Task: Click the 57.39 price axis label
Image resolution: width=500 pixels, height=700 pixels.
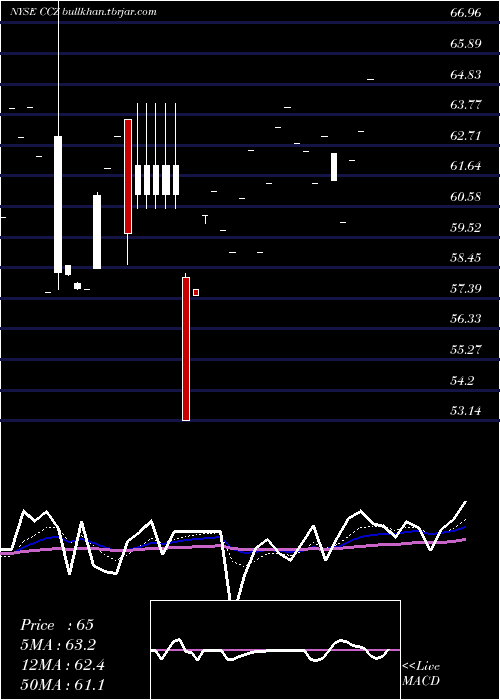Action: tap(466, 288)
